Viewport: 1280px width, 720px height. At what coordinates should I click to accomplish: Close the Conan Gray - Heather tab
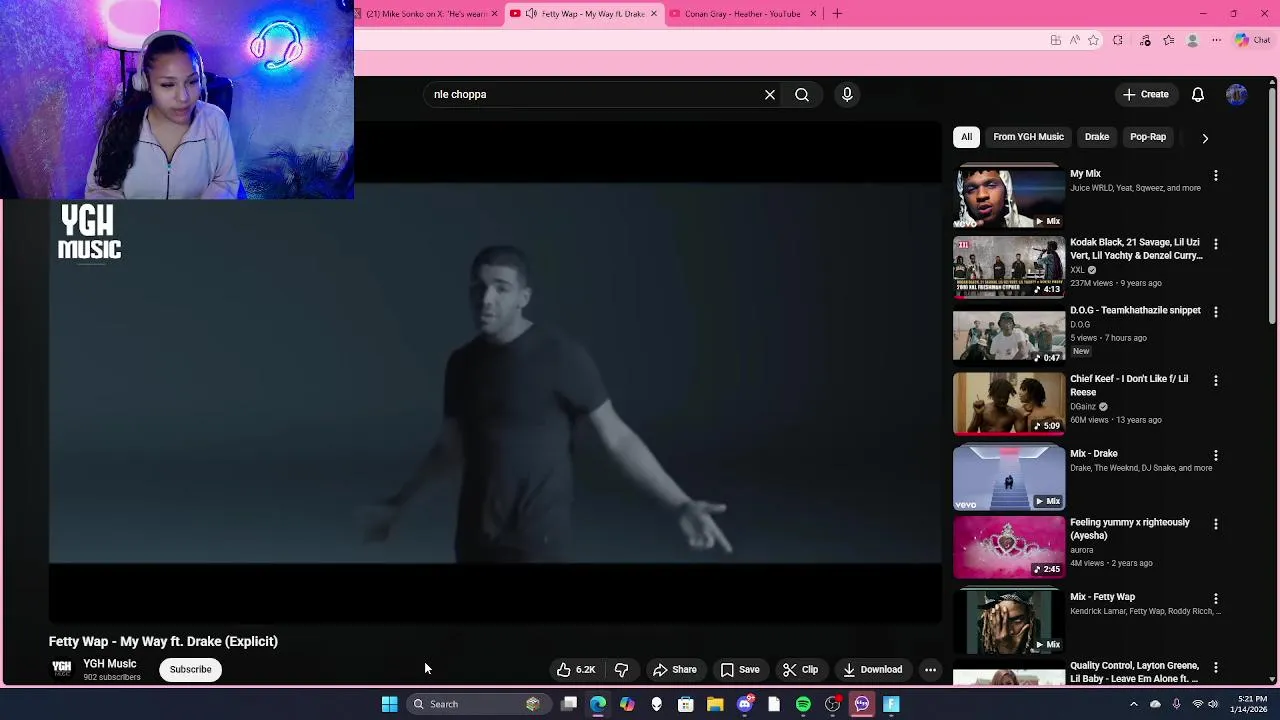[x=813, y=14]
